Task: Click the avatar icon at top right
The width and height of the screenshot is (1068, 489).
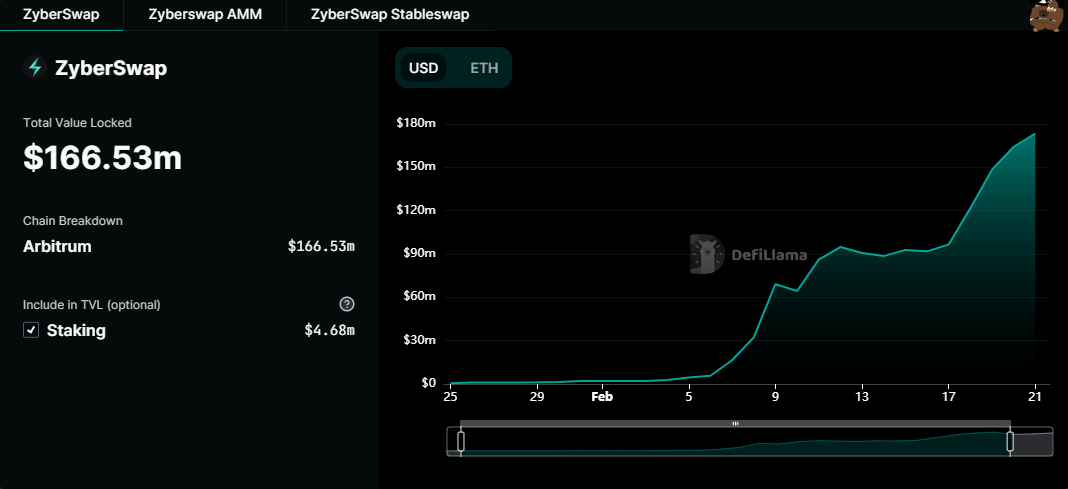Action: pos(1046,15)
